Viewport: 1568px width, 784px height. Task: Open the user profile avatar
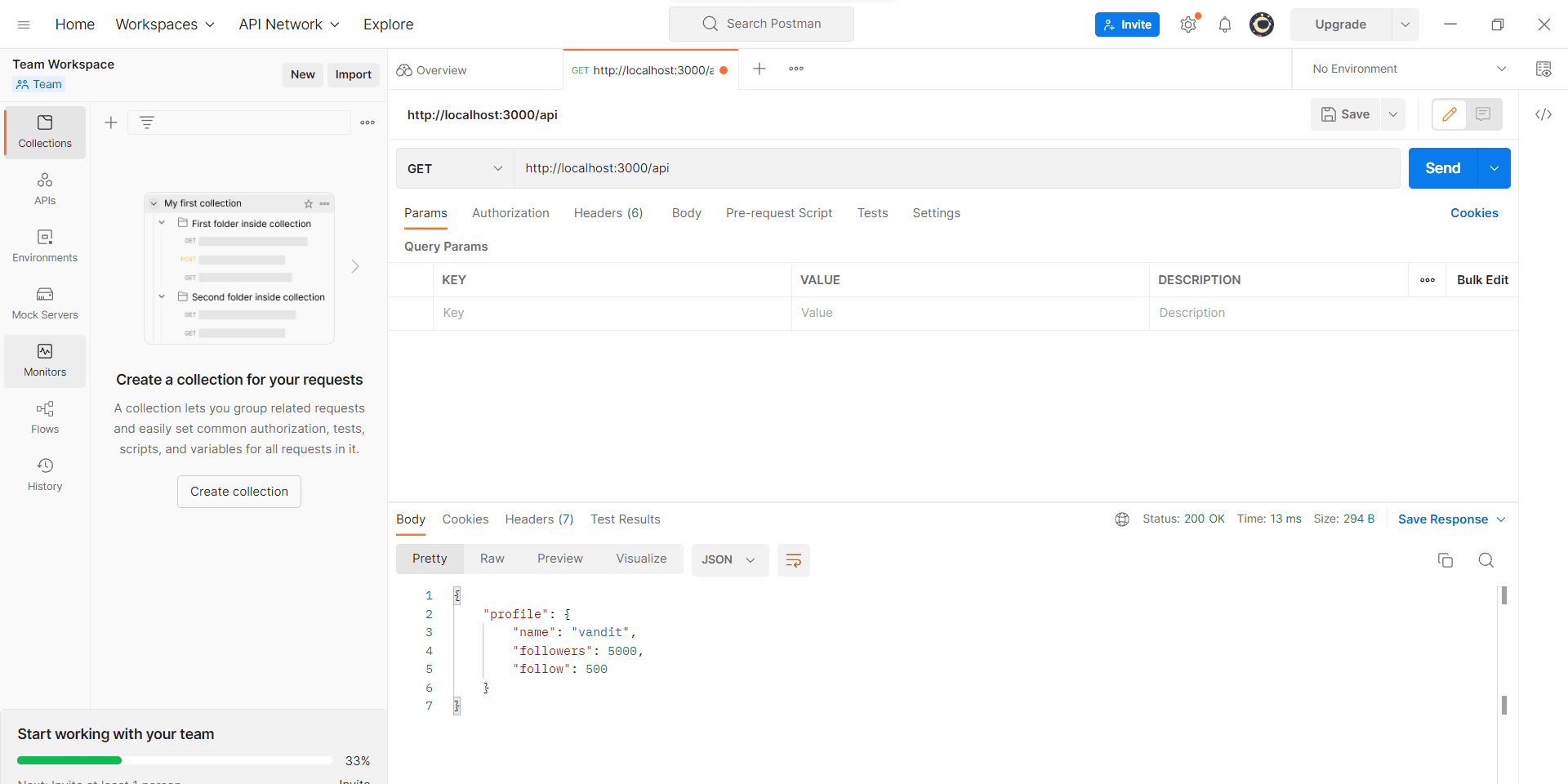pyautogui.click(x=1262, y=24)
